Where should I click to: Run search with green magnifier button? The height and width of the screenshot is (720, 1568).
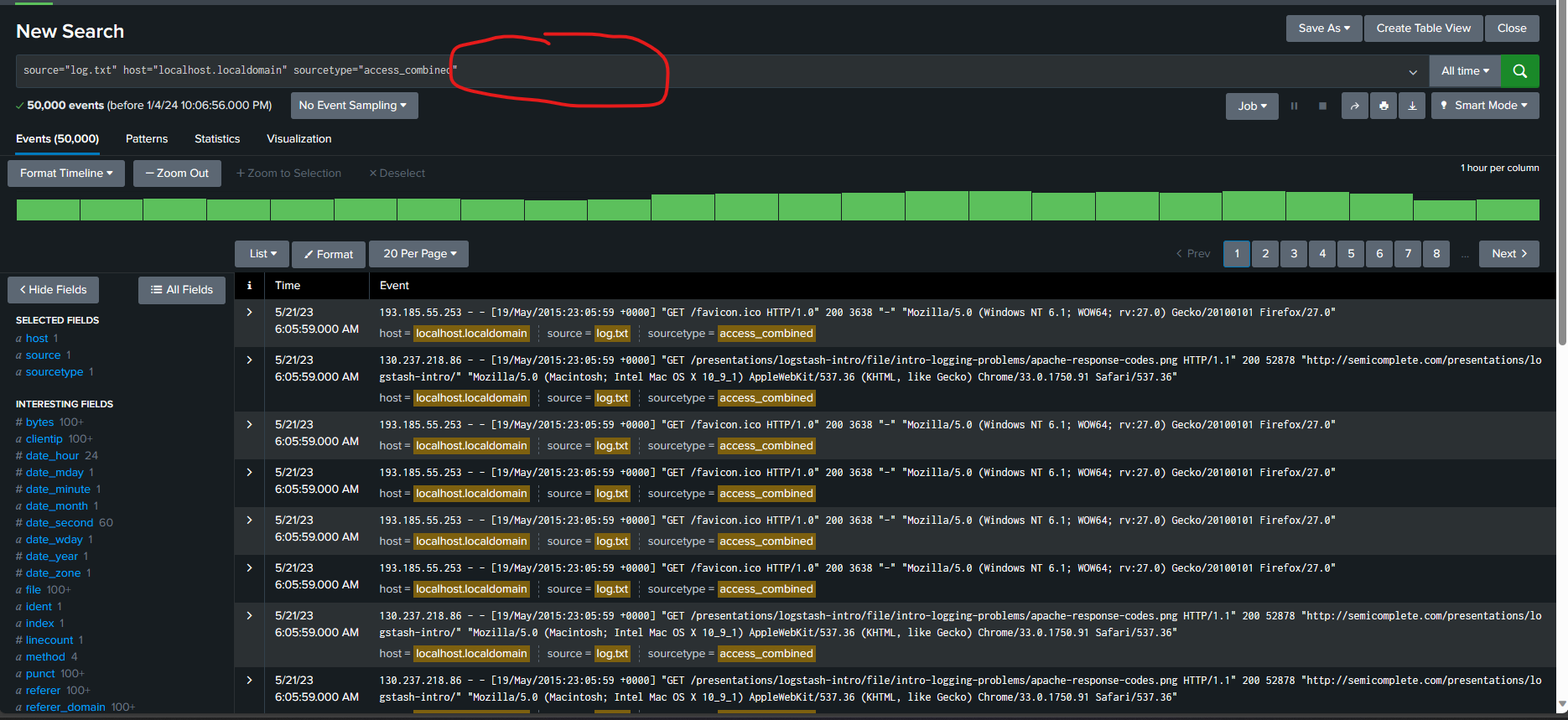tap(1519, 71)
